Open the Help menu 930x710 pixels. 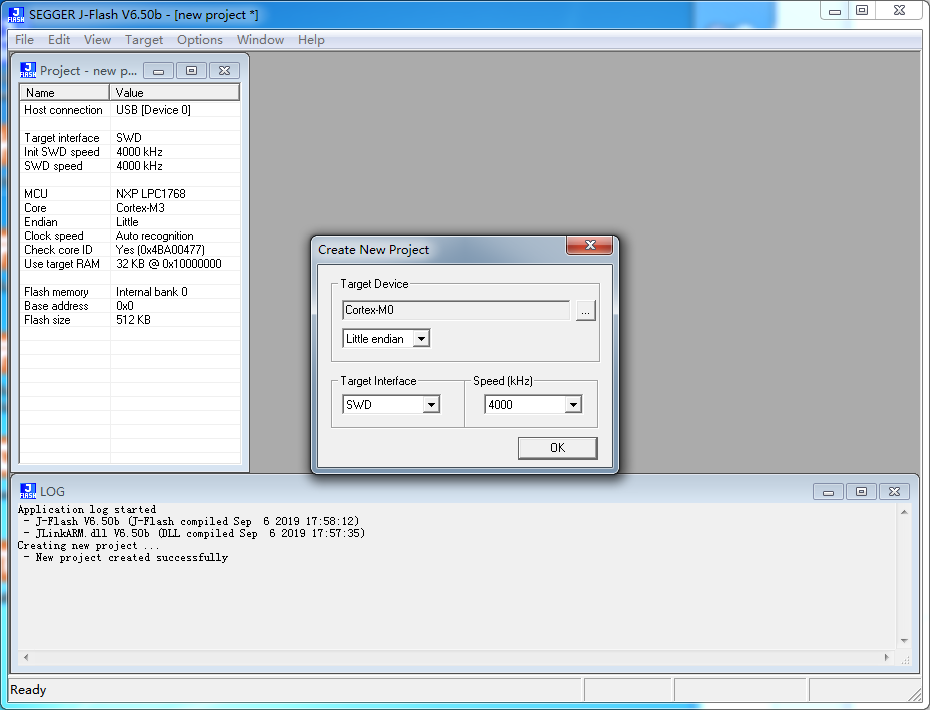(311, 40)
